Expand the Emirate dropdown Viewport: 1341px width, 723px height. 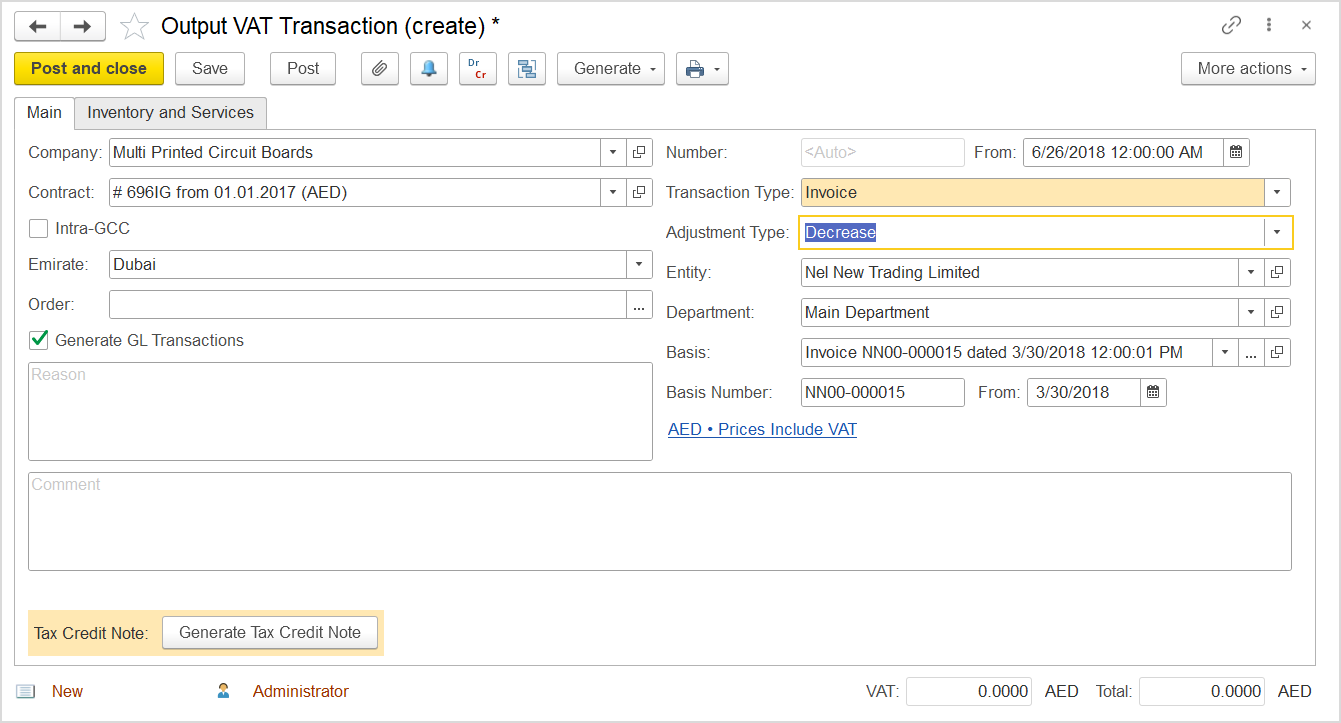coord(639,265)
